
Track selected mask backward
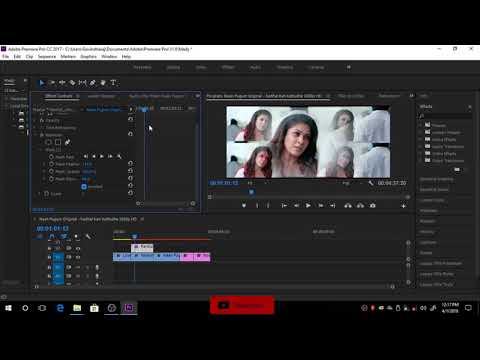coord(94,156)
